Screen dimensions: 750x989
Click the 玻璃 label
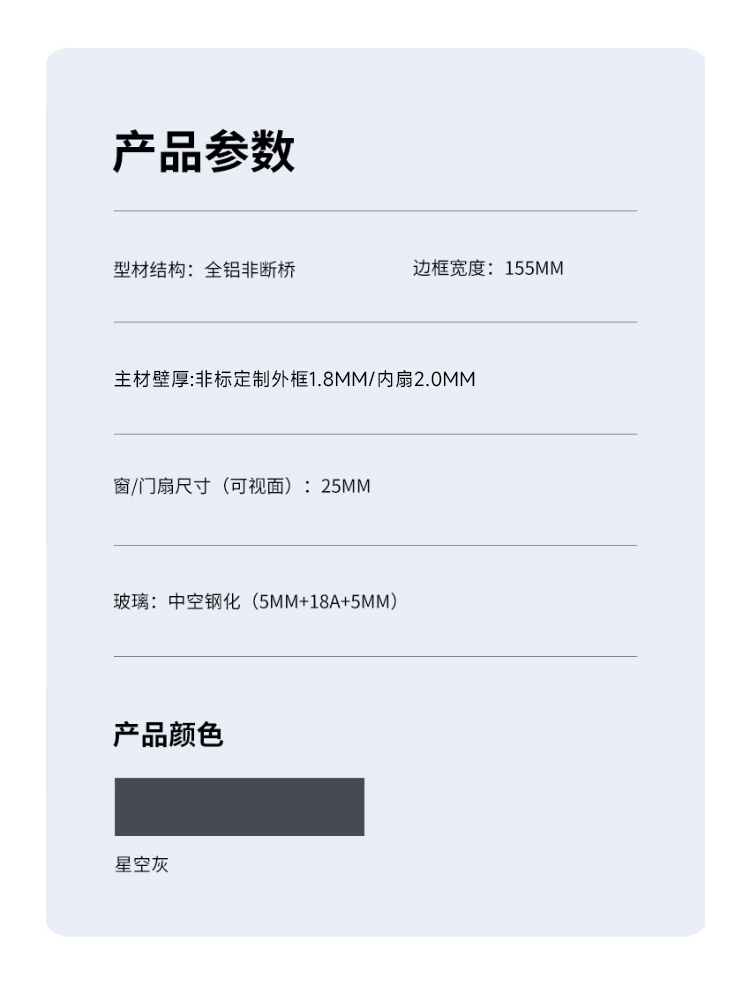pos(132,602)
